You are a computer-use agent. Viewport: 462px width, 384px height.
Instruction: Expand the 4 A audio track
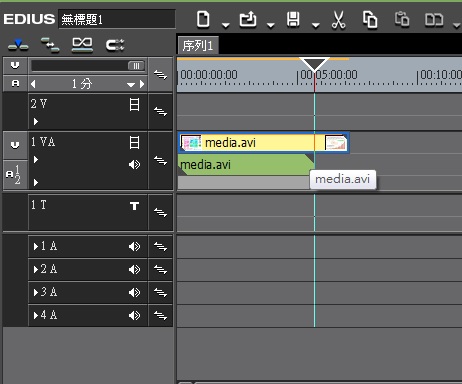[x=36, y=315]
